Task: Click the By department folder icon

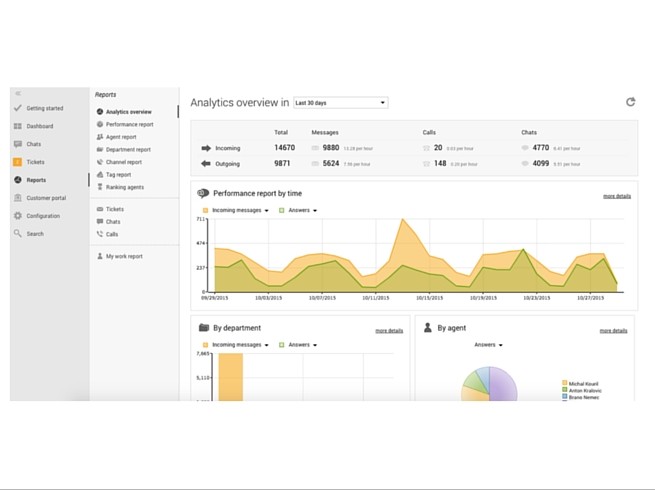Action: (x=203, y=328)
